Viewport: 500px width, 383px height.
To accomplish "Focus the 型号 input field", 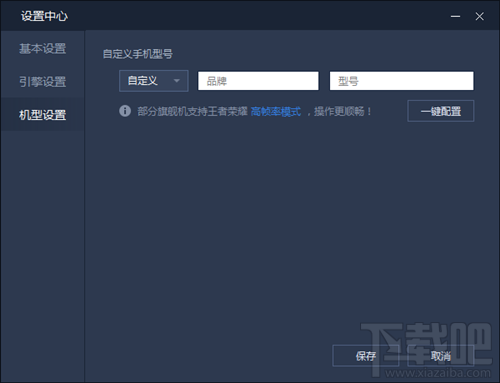I will [402, 81].
